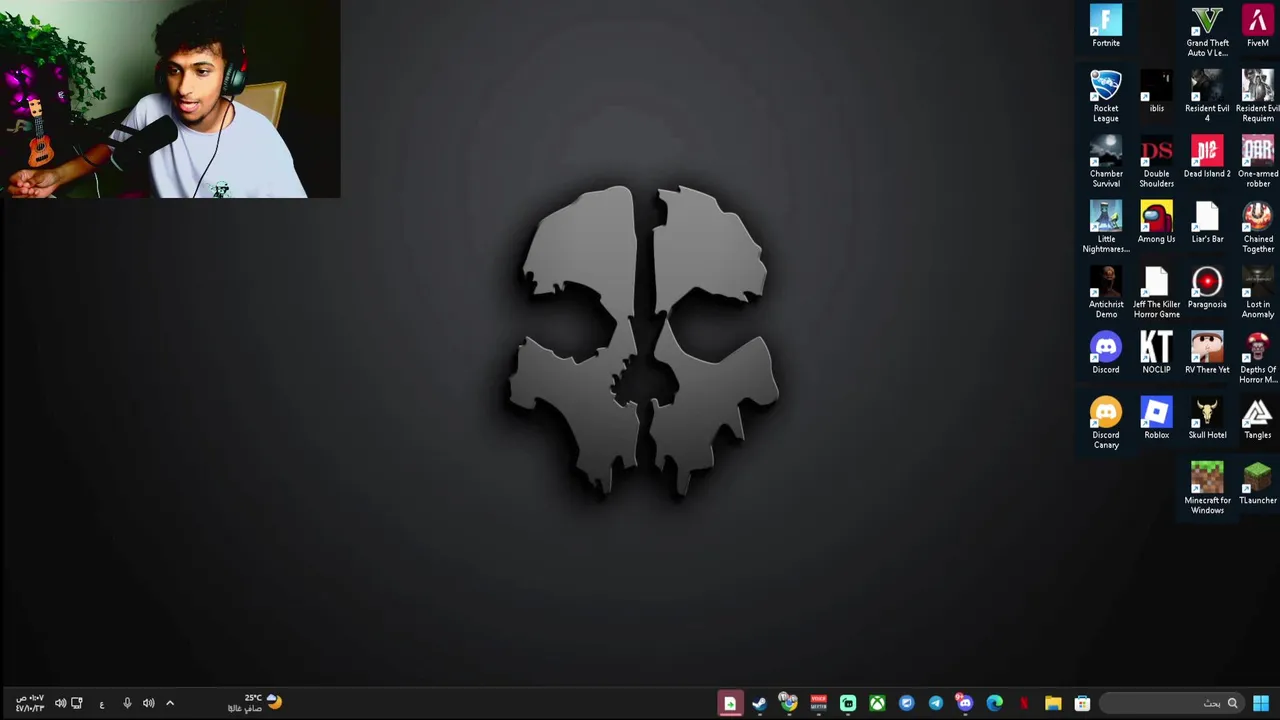The image size is (1280, 720).
Task: Open the Chained Together shortcut
Action: [1258, 227]
